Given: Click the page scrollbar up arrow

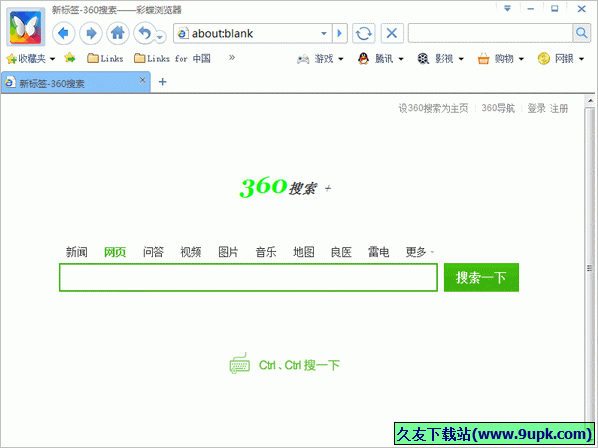Looking at the screenshot, I should pyautogui.click(x=590, y=101).
